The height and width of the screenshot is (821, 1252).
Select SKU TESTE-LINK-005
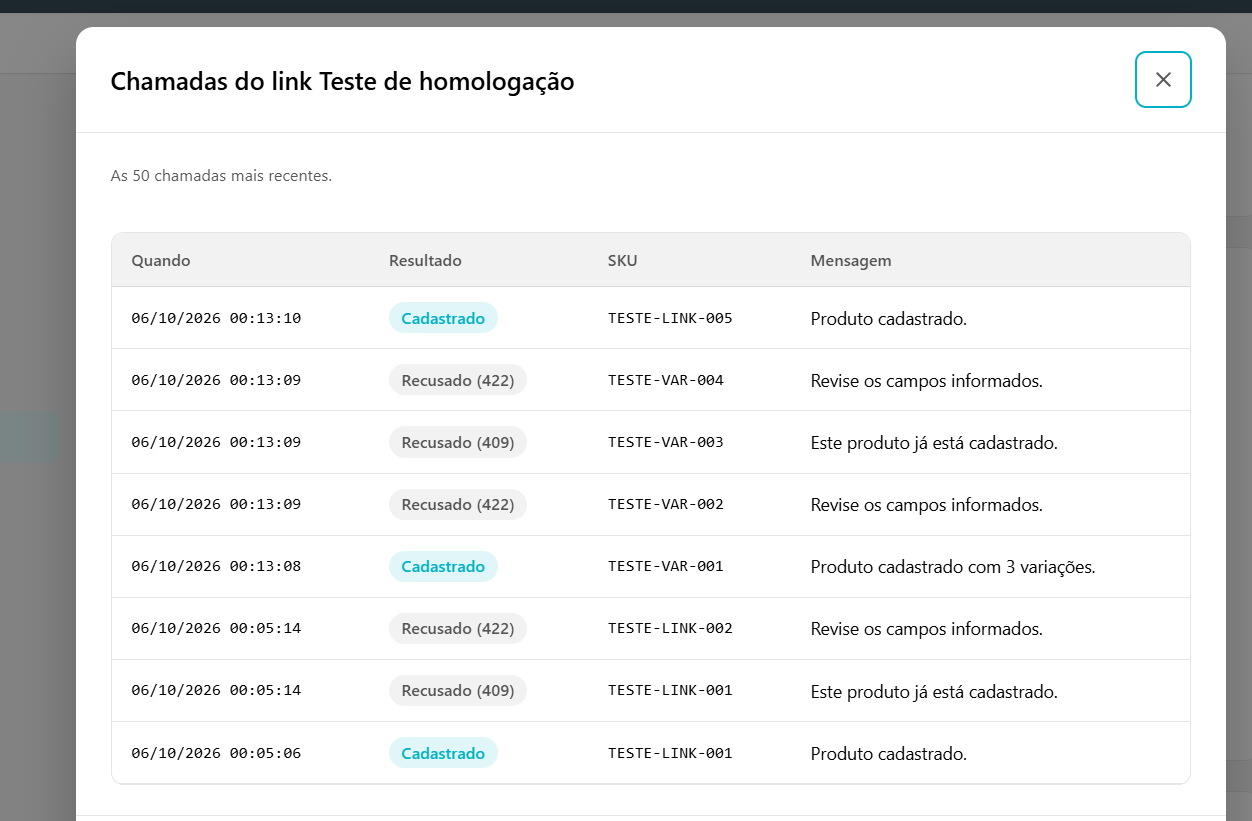(x=670, y=318)
